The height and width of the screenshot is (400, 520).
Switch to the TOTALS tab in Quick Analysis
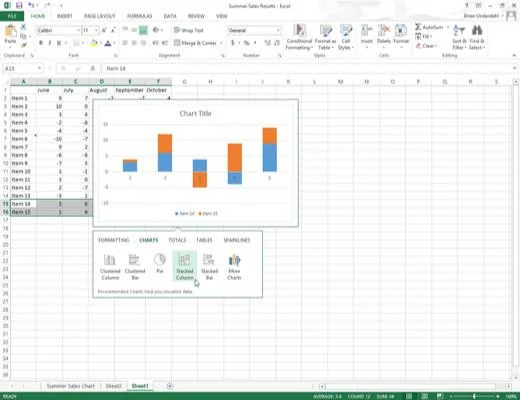(177, 240)
